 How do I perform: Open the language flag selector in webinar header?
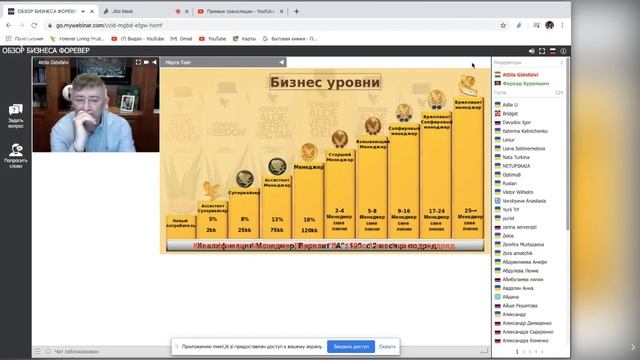[553, 51]
